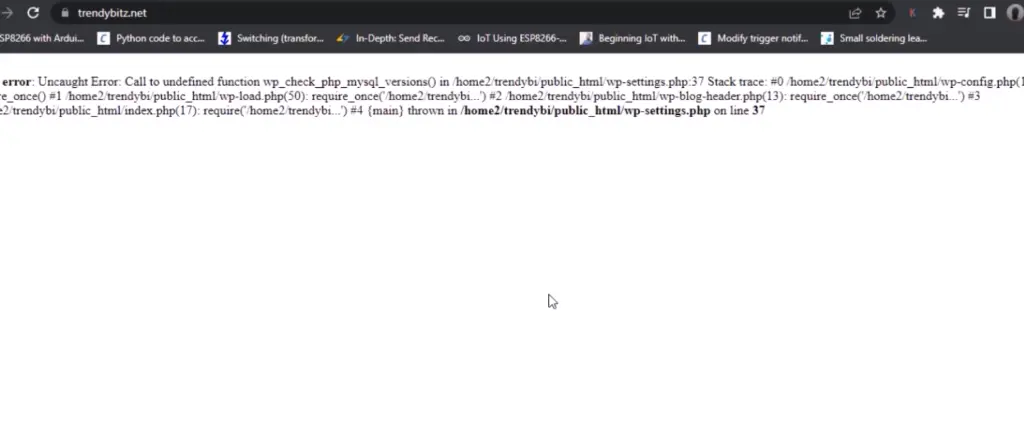Click favicon of Python code bookmark
This screenshot has width=1024, height=427.
pyautogui.click(x=103, y=39)
